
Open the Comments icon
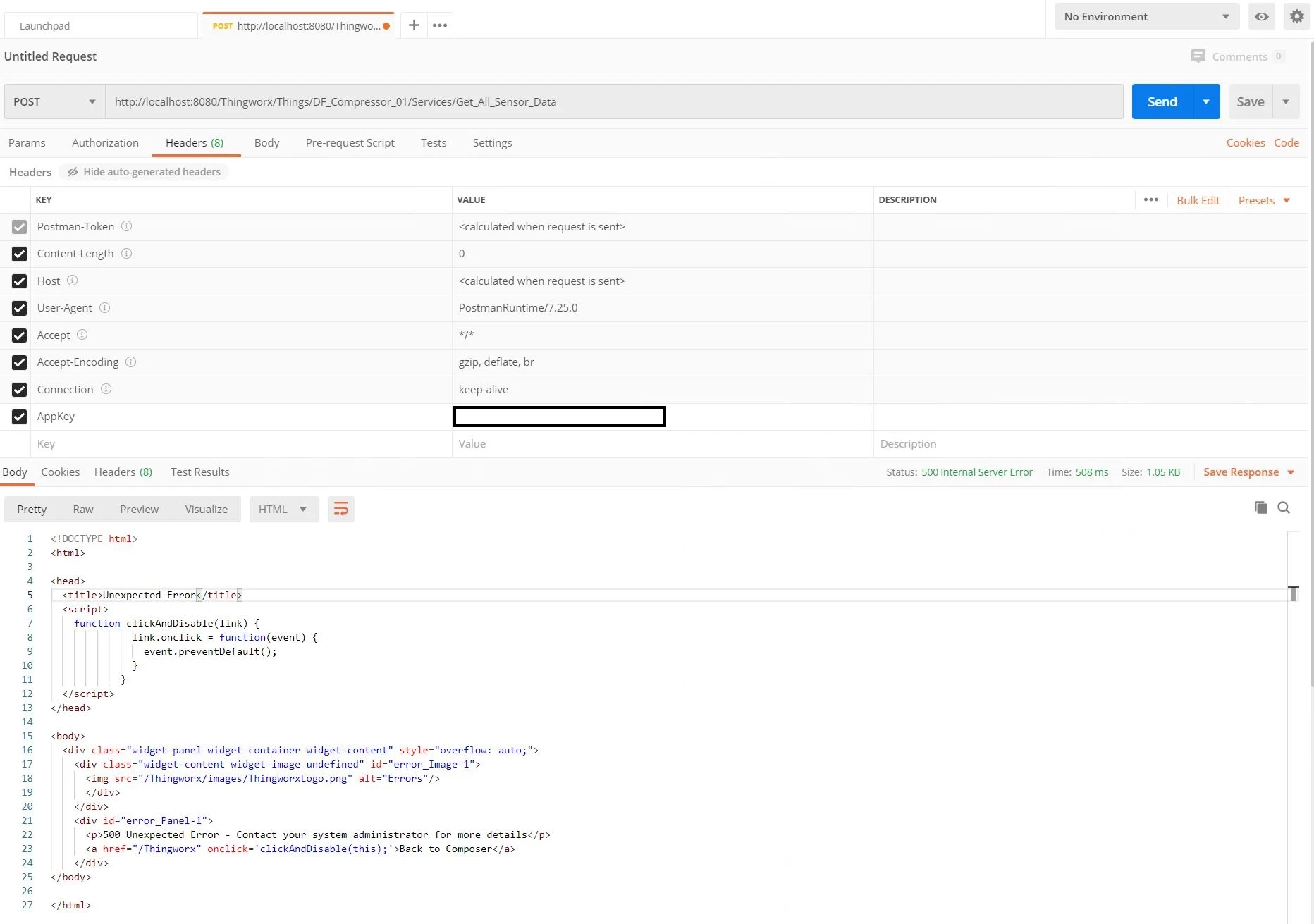point(1198,56)
